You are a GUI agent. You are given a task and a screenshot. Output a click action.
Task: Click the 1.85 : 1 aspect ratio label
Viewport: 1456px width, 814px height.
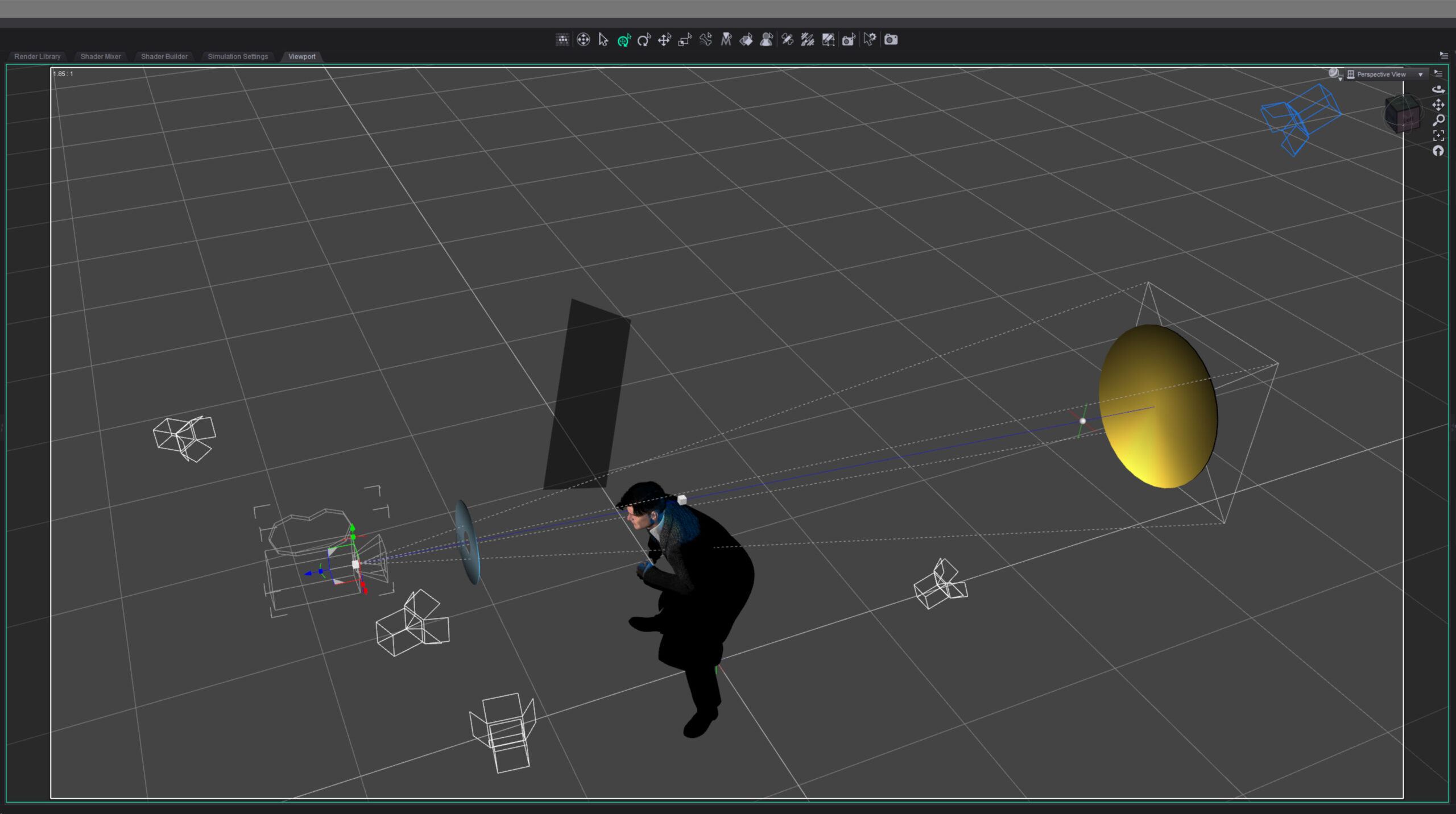point(63,74)
